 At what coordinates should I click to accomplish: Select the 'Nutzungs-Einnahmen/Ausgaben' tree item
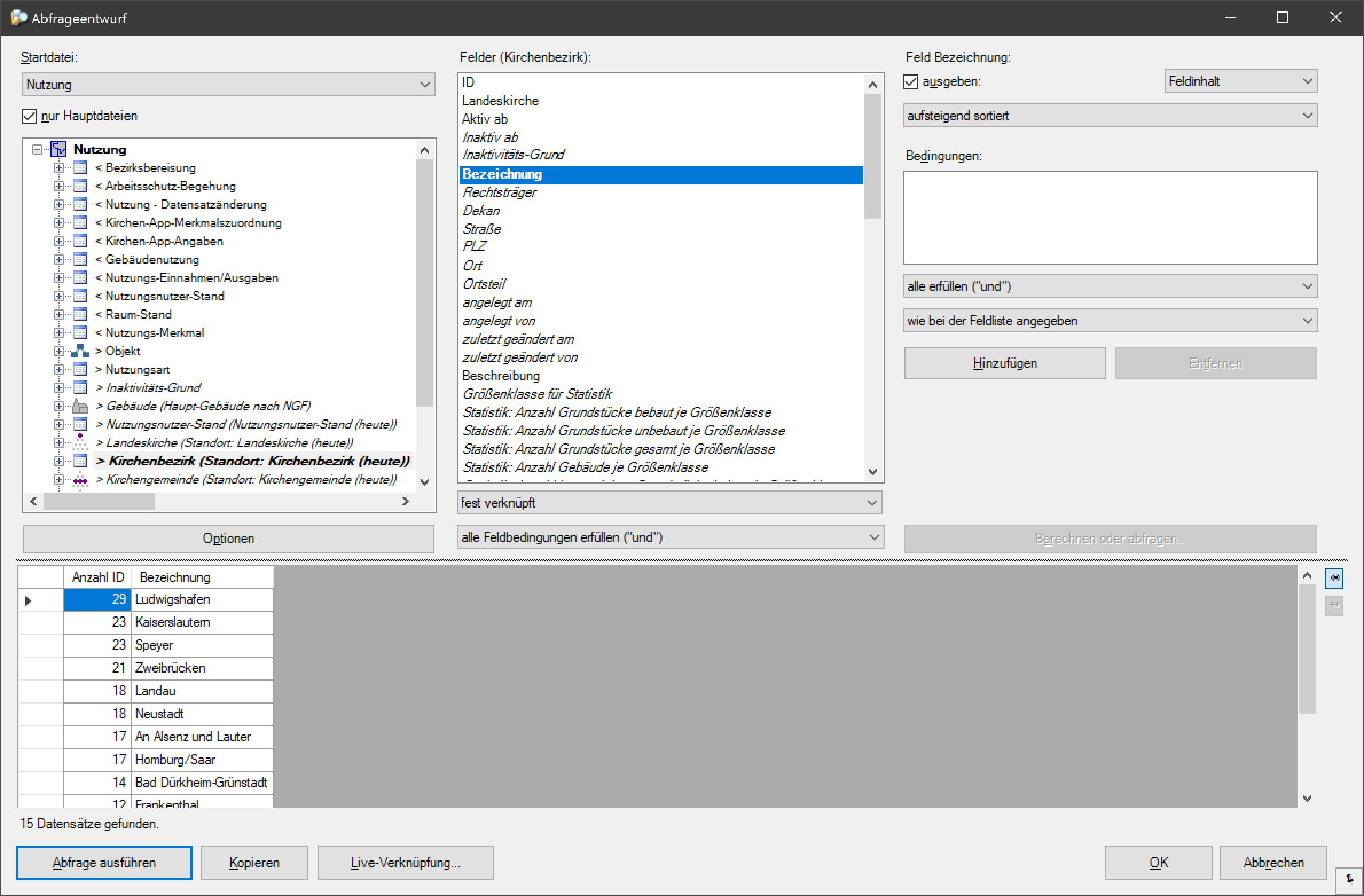tap(186, 278)
